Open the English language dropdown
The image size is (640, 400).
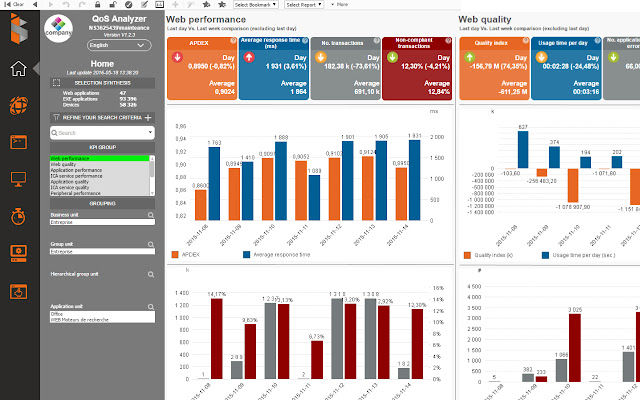(119, 45)
